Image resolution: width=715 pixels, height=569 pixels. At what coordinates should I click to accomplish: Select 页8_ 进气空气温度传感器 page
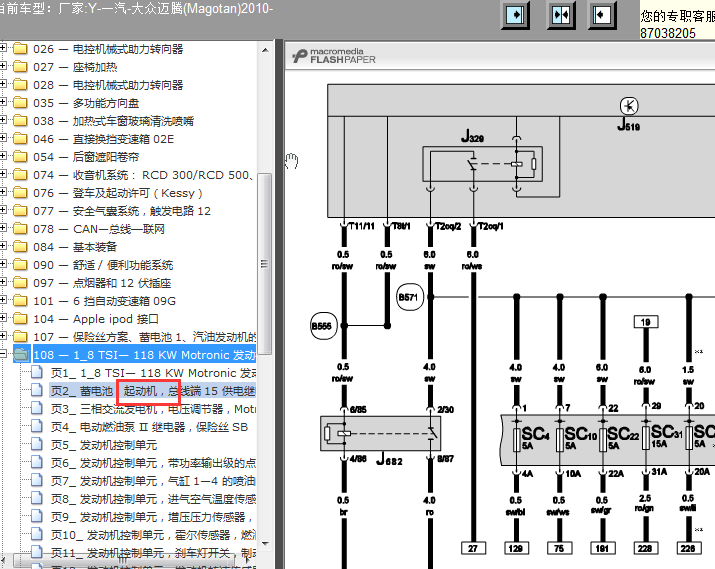(153, 499)
